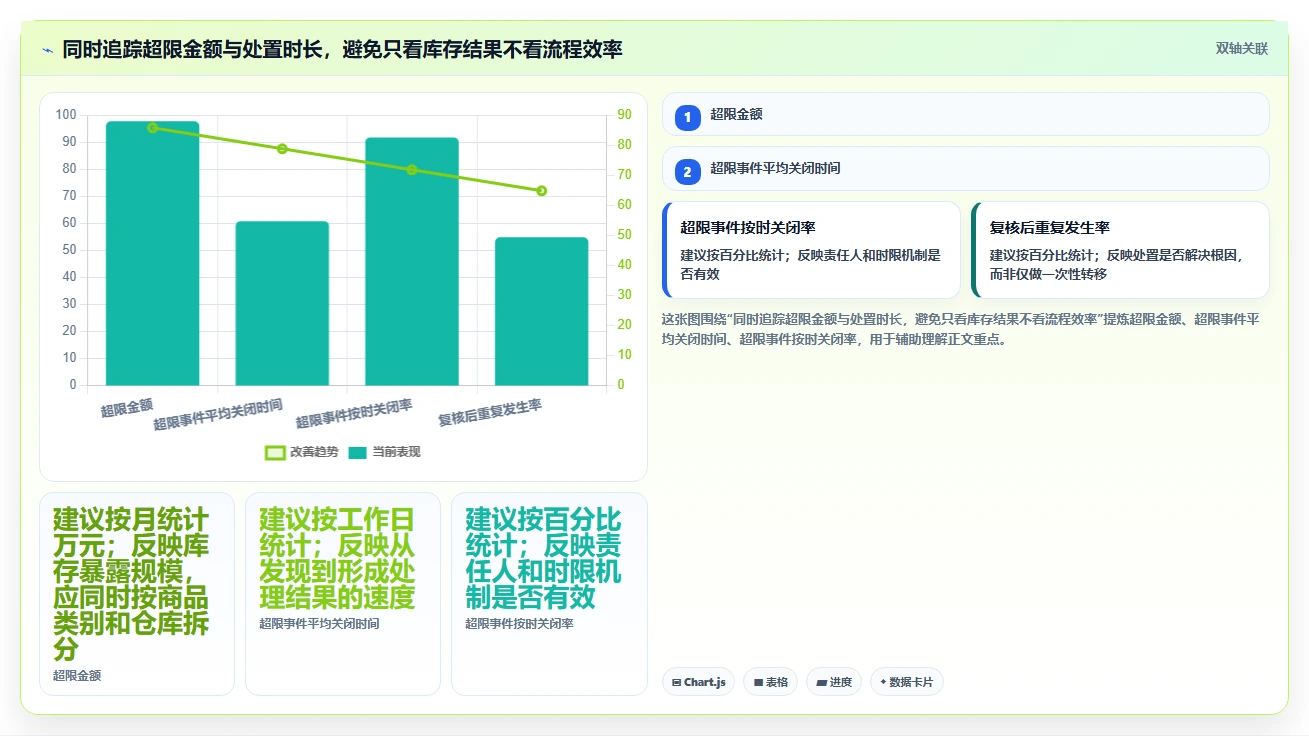Screen dimensions: 1309x736
Task: Click the 超限事件平均关闭时间 x-axis label
Action: (x=218, y=414)
